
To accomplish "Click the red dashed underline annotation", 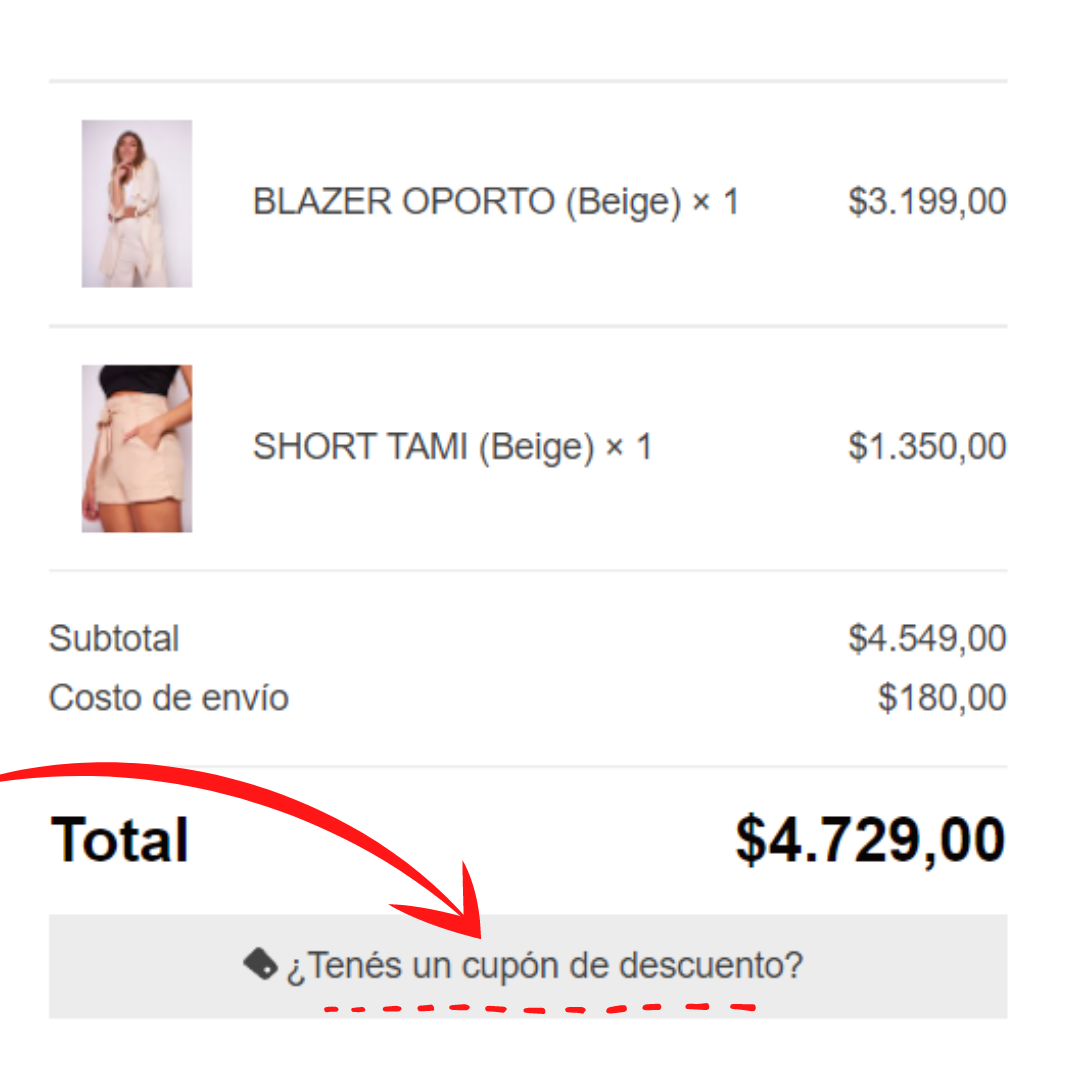I will (x=540, y=1009).
